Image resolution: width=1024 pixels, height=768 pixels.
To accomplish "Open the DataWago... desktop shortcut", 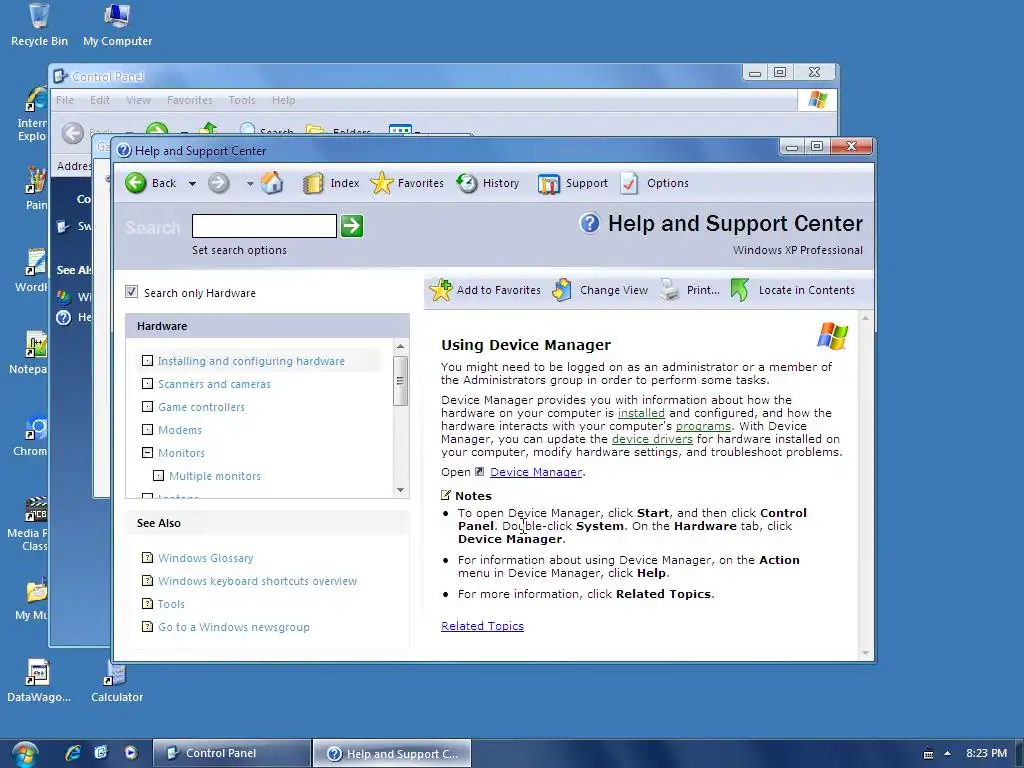I will coord(39,681).
